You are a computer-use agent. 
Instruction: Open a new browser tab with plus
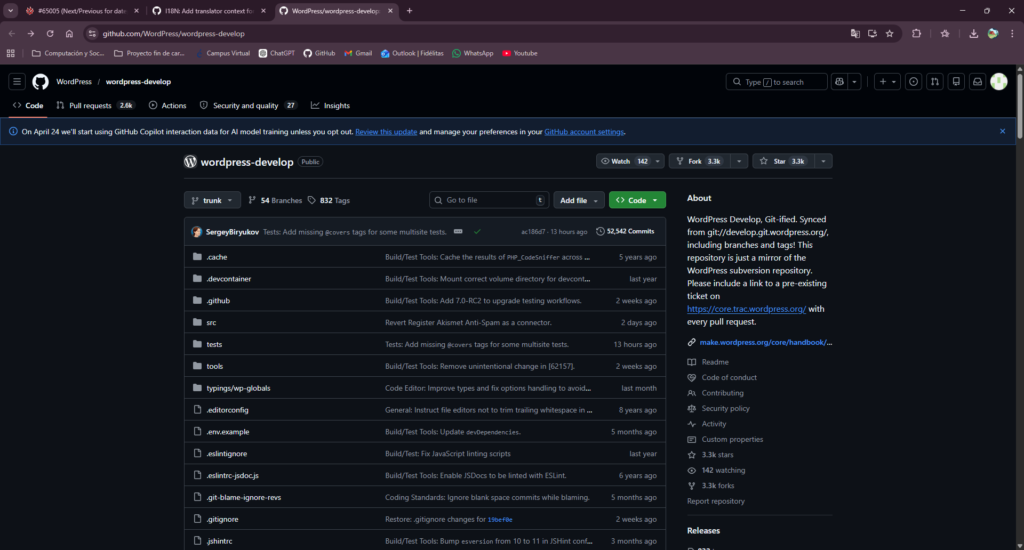[409, 10]
